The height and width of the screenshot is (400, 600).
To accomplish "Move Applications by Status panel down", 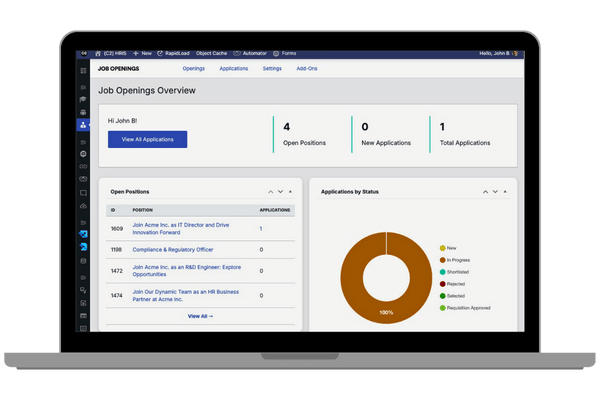I will tap(494, 191).
